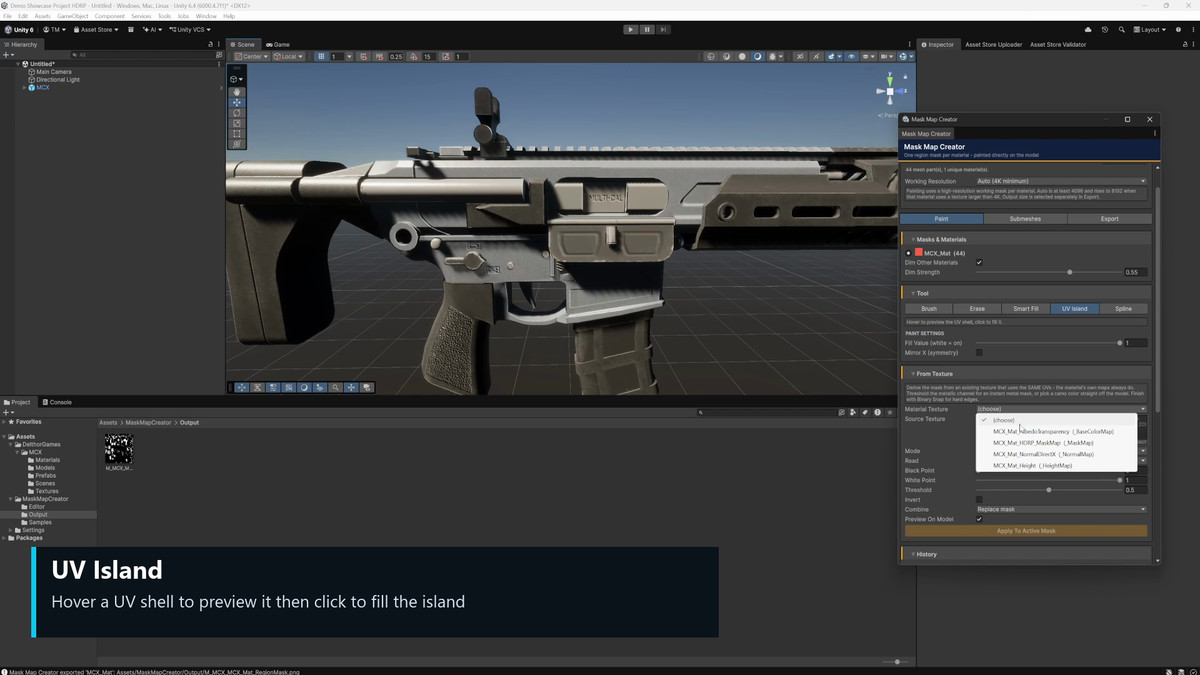This screenshot has height=675, width=1200.
Task: Adjust the Threshold slider
Action: (1048, 490)
